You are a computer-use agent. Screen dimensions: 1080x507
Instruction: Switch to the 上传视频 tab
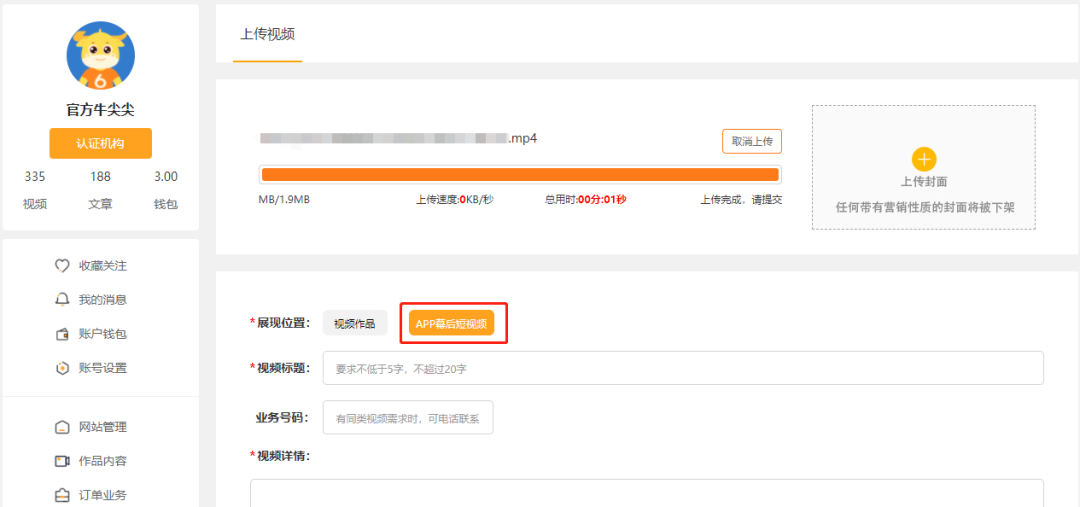[x=267, y=34]
